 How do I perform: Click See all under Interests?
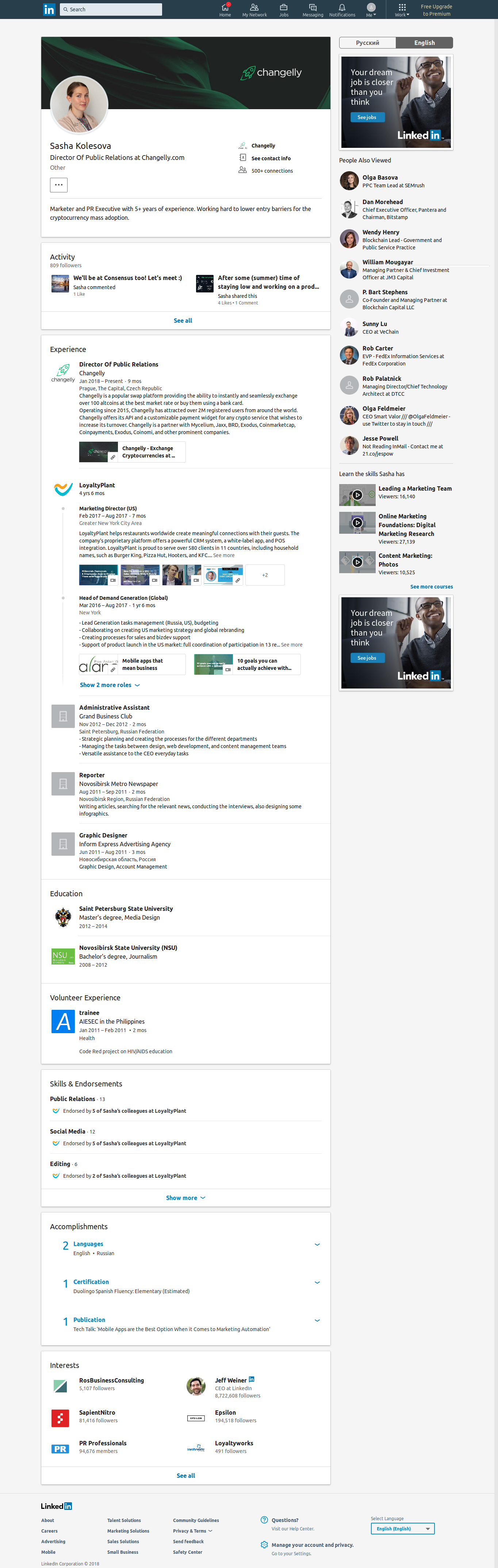point(186,1476)
